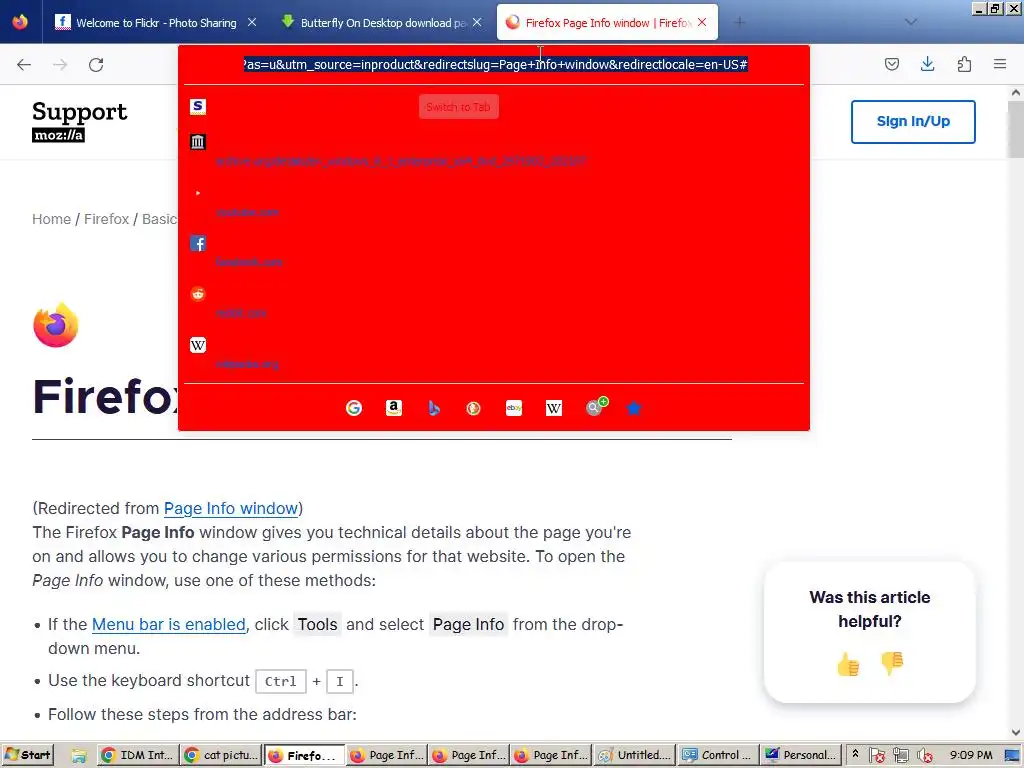The width and height of the screenshot is (1024, 768).
Task: Select the Firefox Page Info window tab
Action: click(x=608, y=22)
